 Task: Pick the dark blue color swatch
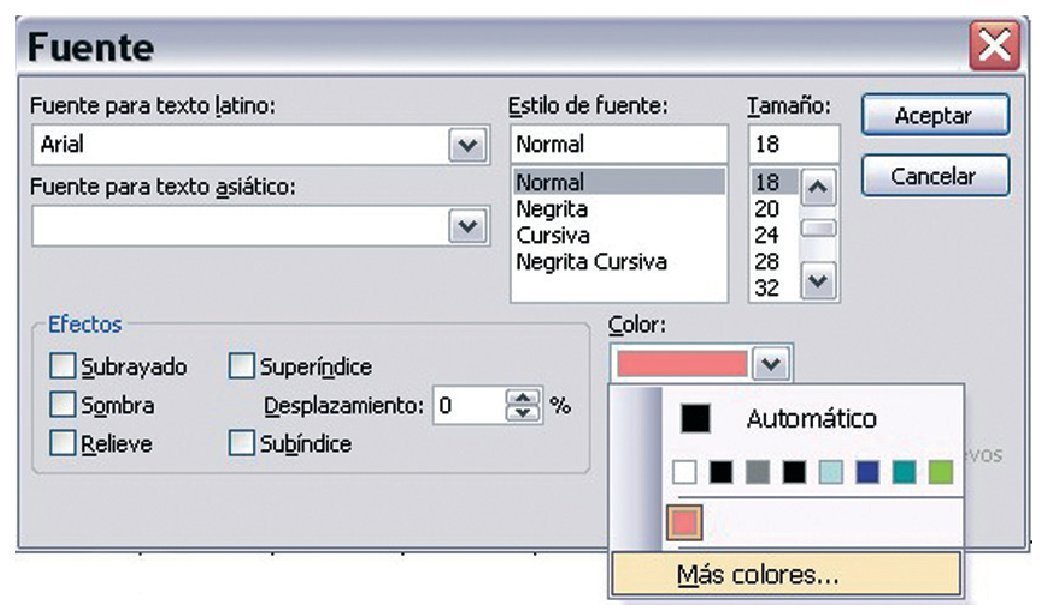(x=867, y=472)
